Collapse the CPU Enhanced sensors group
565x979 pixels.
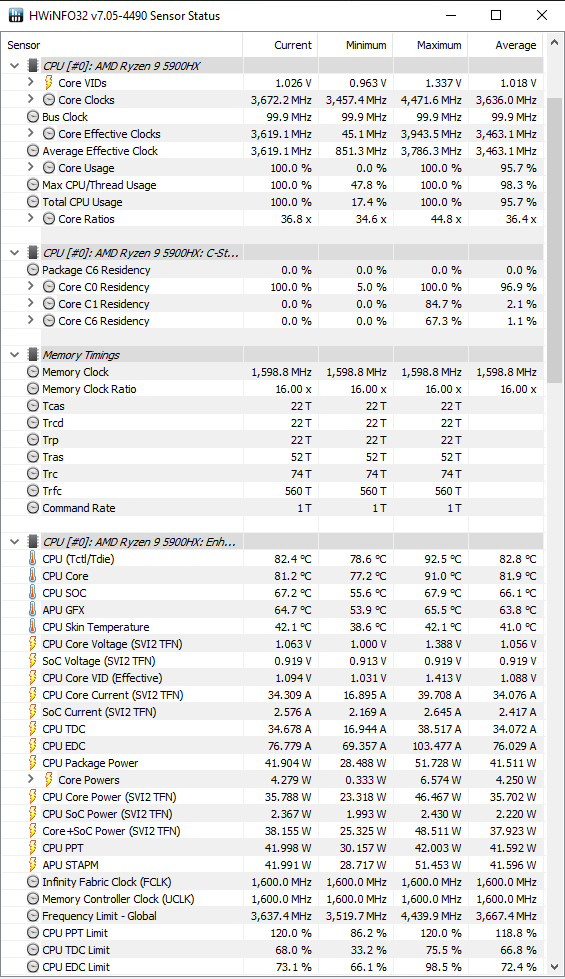click(14, 542)
